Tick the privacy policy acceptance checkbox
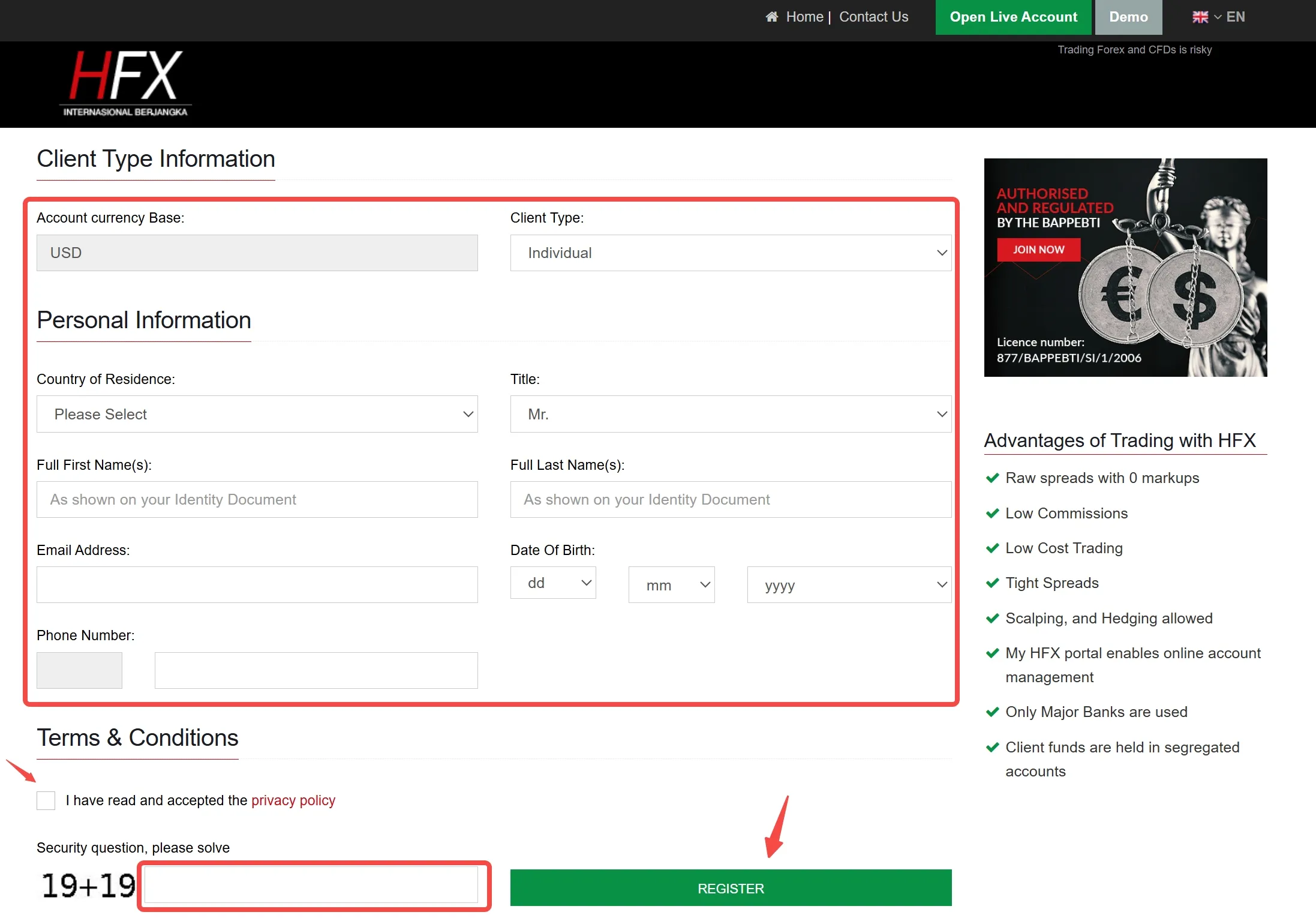Viewport: 1316px width, 918px height. pyautogui.click(x=46, y=800)
